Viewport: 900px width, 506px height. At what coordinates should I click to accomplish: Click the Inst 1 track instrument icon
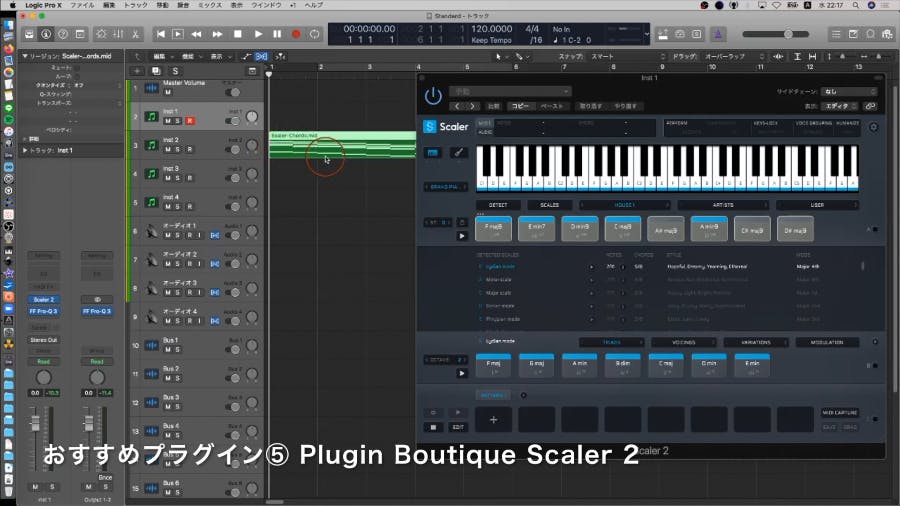click(x=152, y=116)
